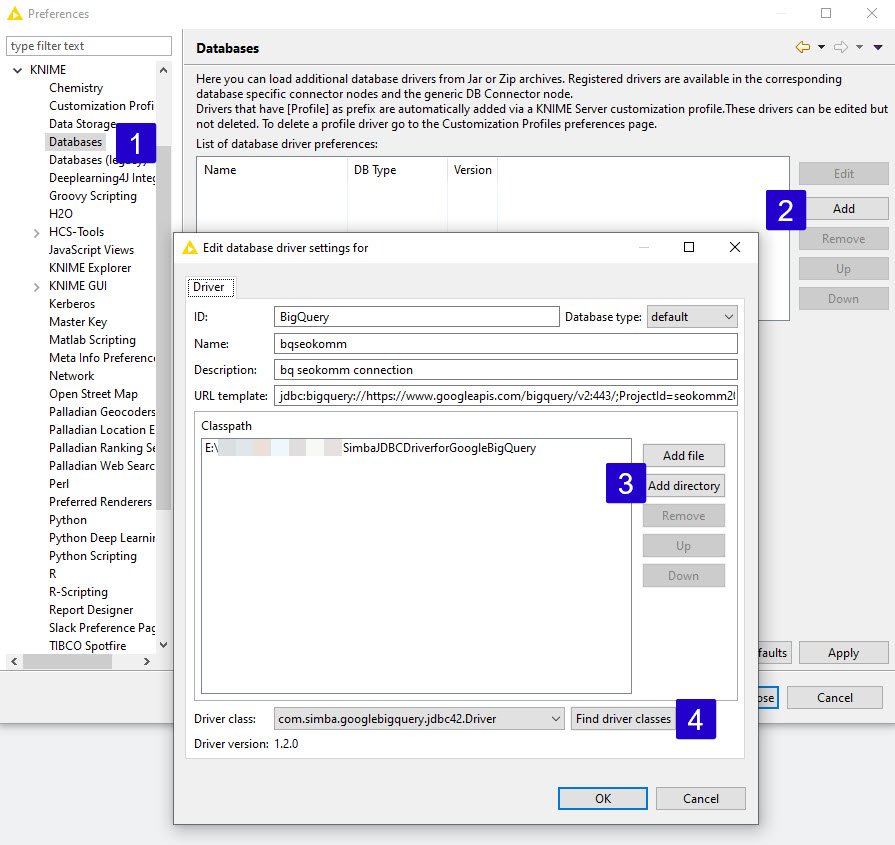
Task: Collapse the KNIME tree node
Action: [18, 70]
